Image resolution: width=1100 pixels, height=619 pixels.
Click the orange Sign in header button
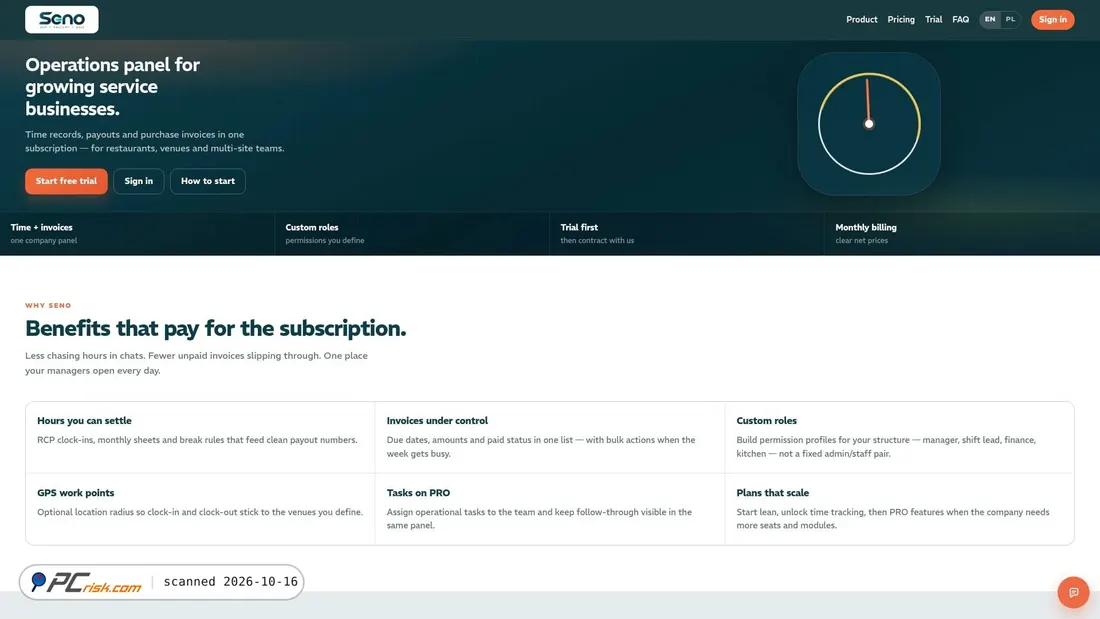[x=1052, y=20]
